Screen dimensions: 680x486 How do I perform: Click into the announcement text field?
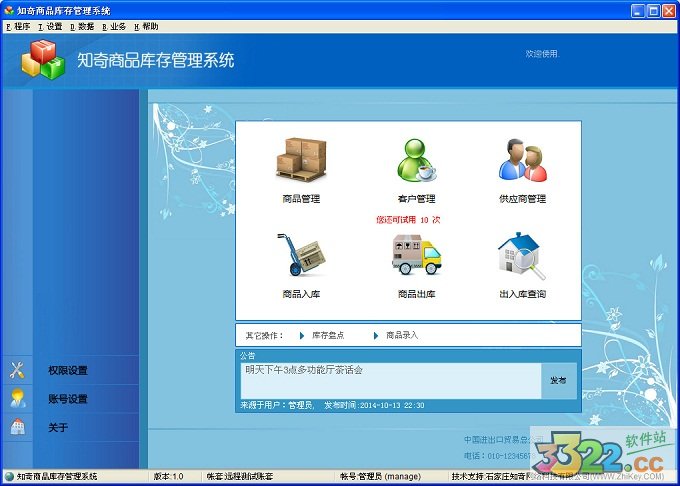[x=391, y=381]
